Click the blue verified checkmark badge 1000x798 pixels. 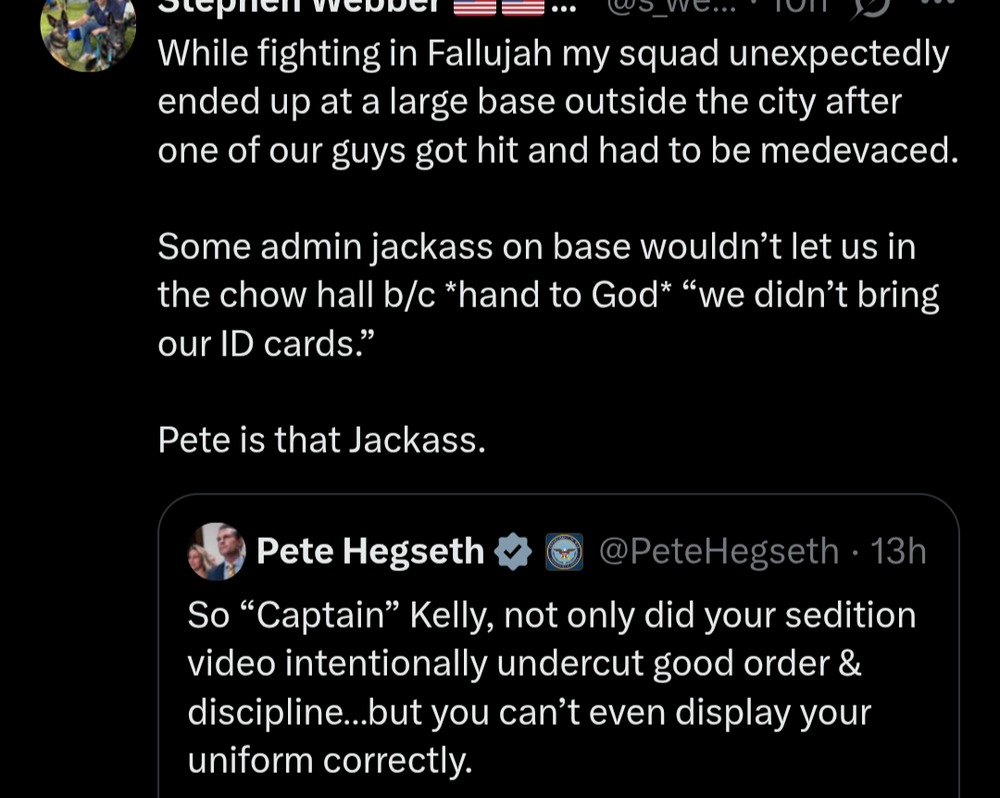pyautogui.click(x=514, y=551)
